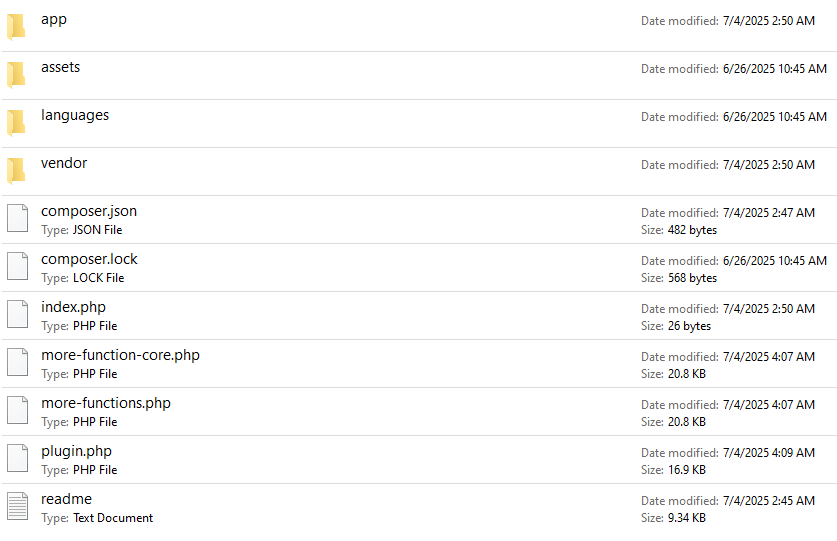
Task: Select the more-functions.php file icon
Action: pyautogui.click(x=17, y=410)
